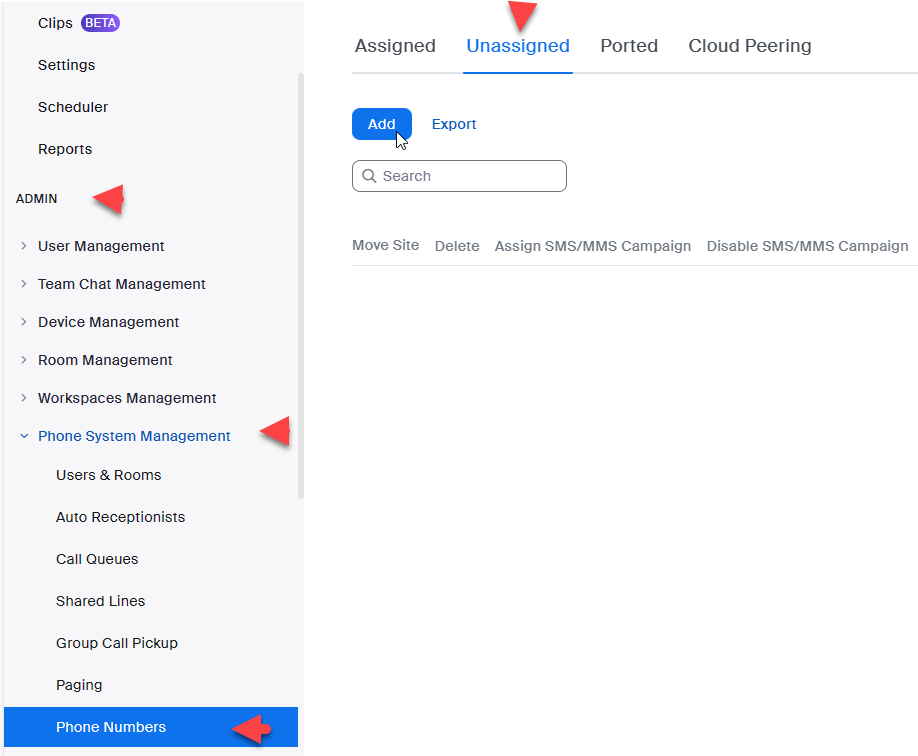The image size is (918, 756).
Task: Switch to the Assigned tab
Action: (395, 46)
